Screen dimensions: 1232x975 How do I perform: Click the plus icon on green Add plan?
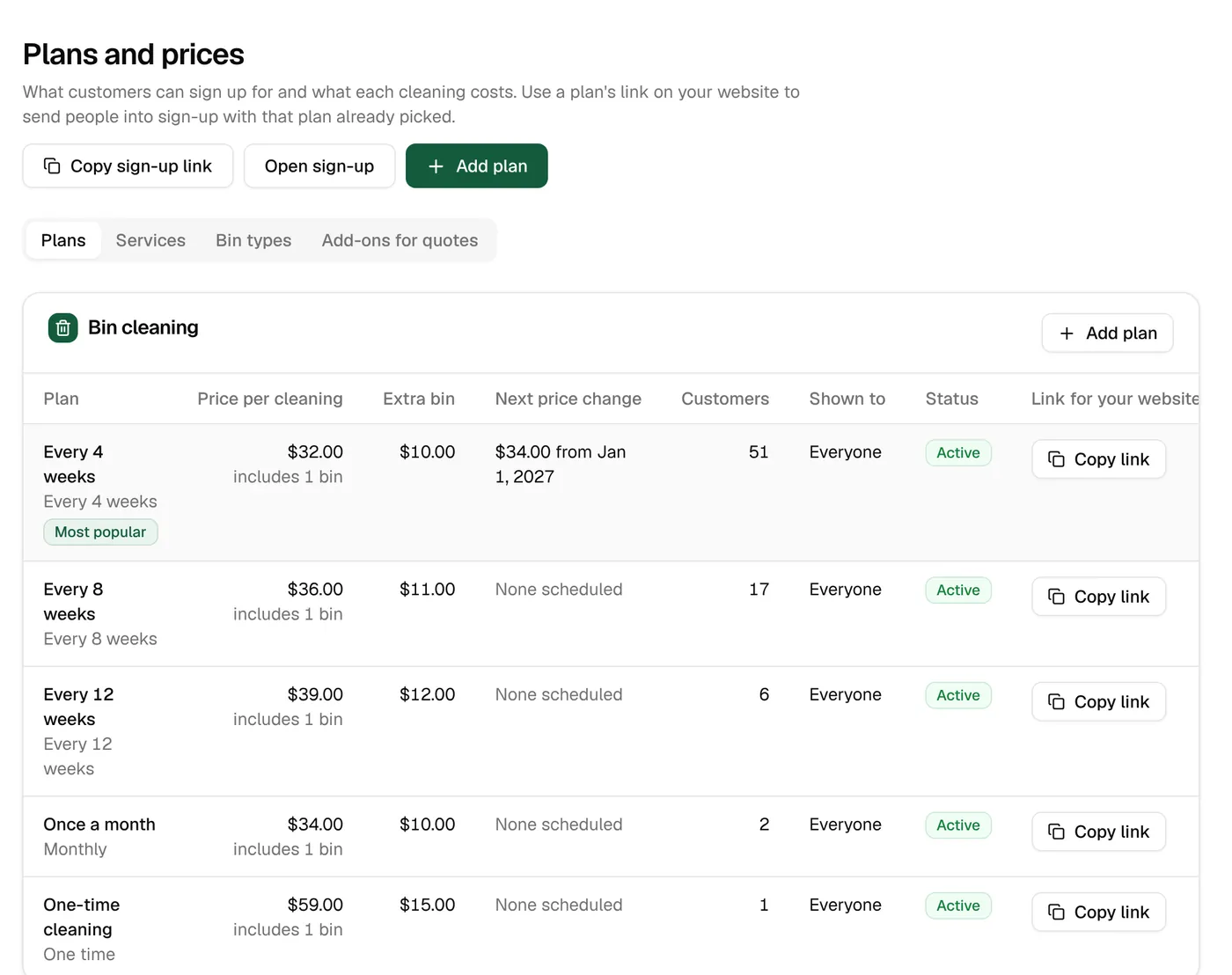(x=436, y=166)
